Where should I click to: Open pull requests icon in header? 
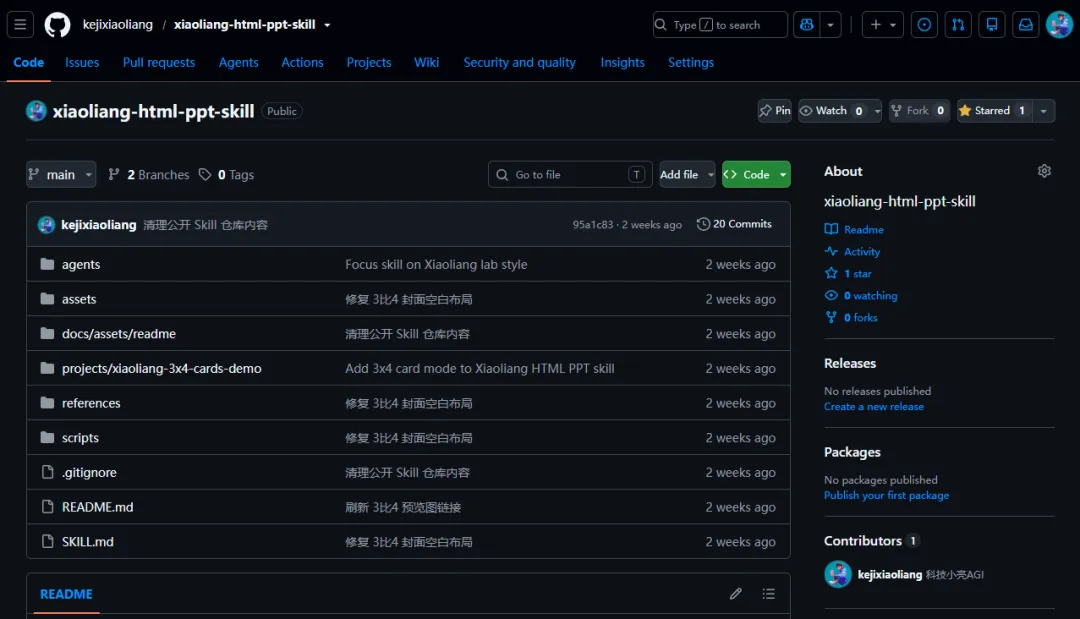[958, 25]
